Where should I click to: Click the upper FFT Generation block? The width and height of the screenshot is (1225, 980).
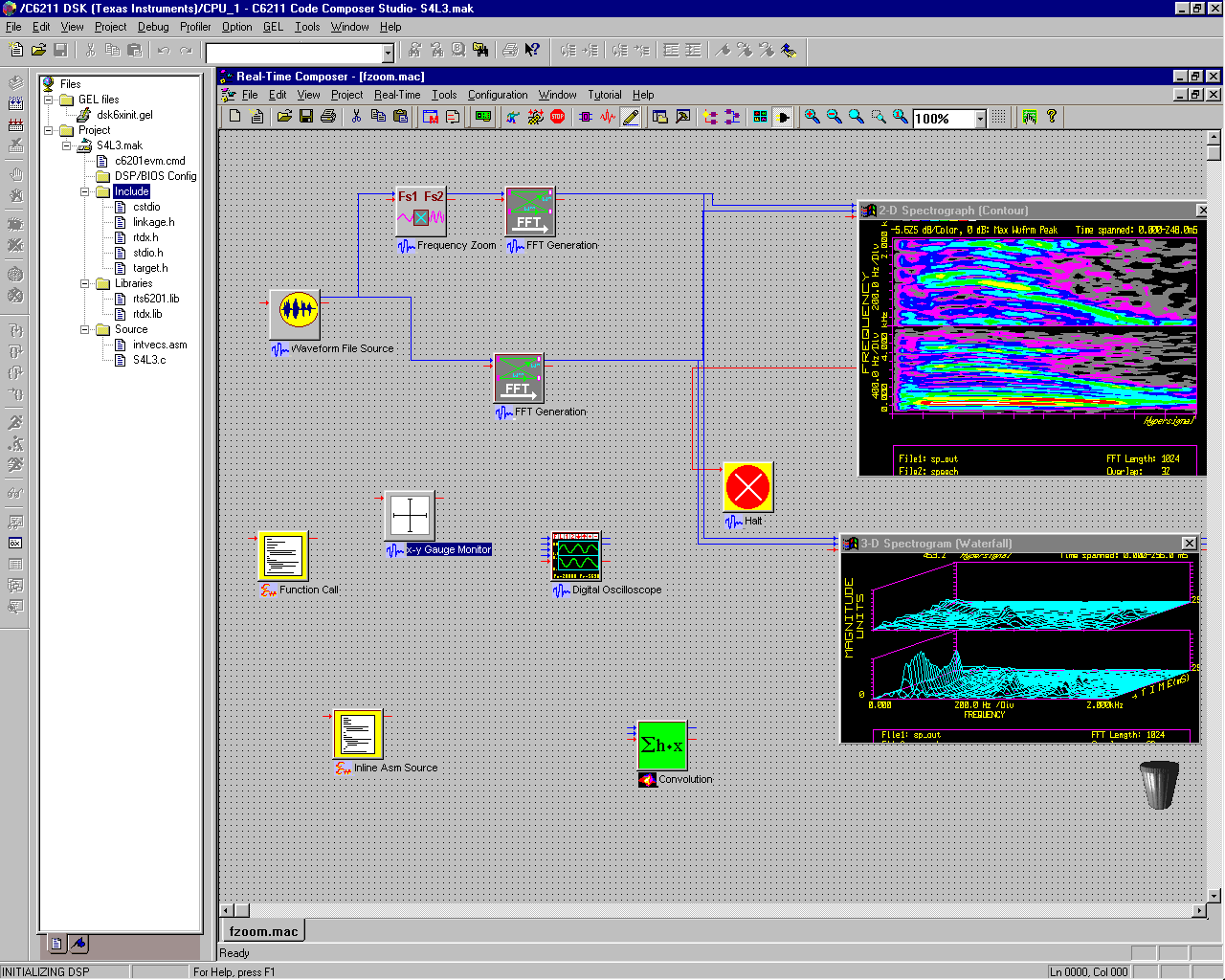pos(529,211)
